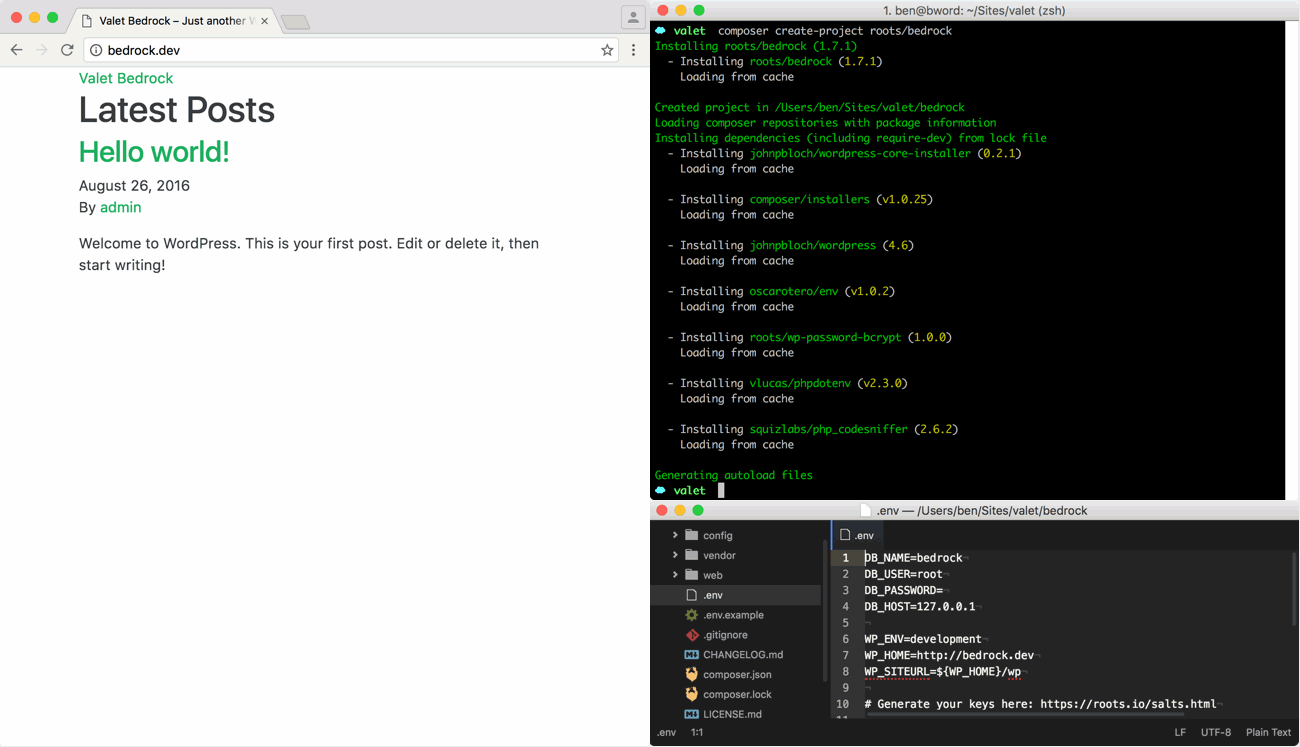Click squizlabs/php_codesniffer in terminal output
The height and width of the screenshot is (747, 1300).
[x=828, y=429]
